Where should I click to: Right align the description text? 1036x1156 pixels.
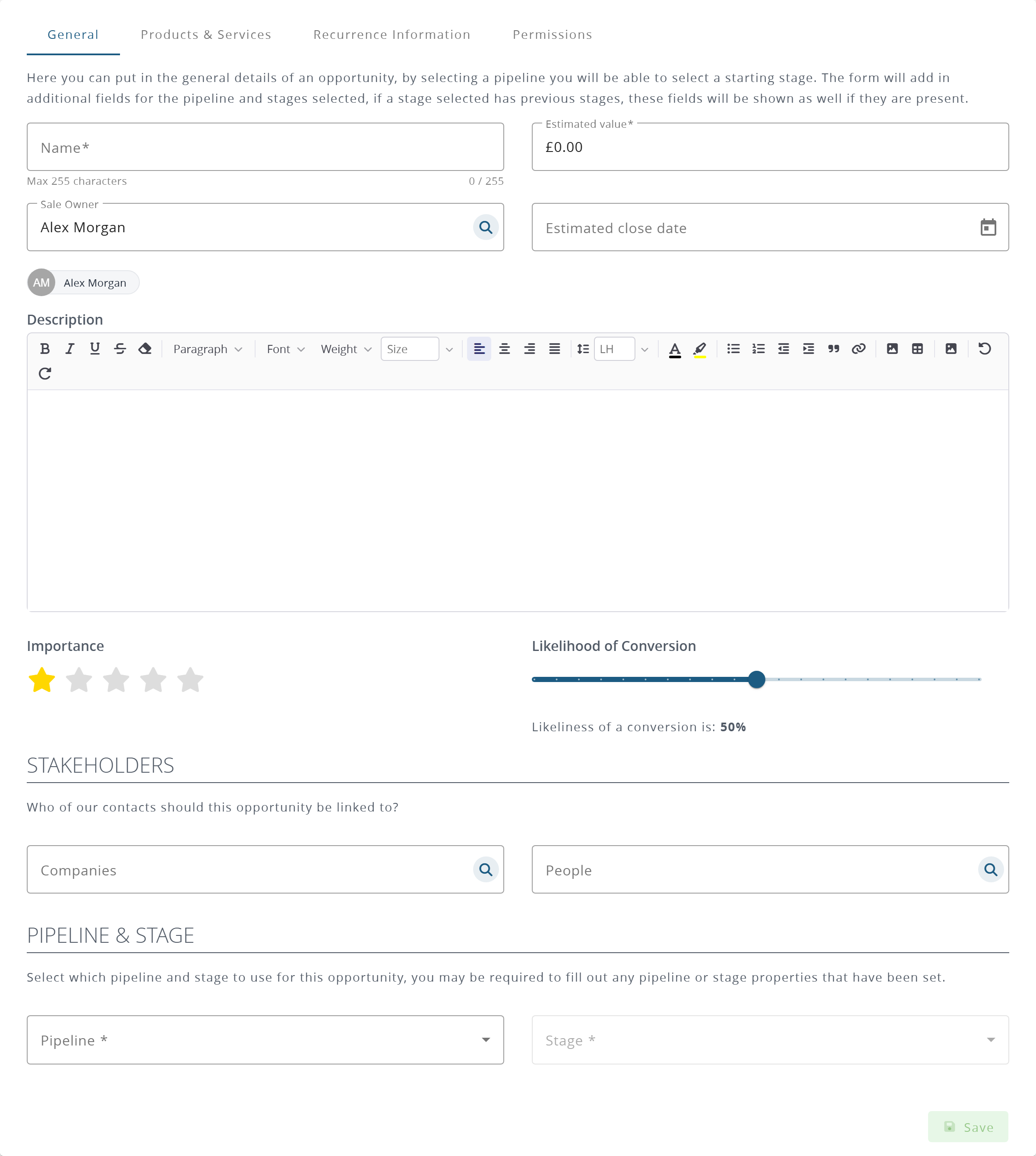(x=529, y=349)
